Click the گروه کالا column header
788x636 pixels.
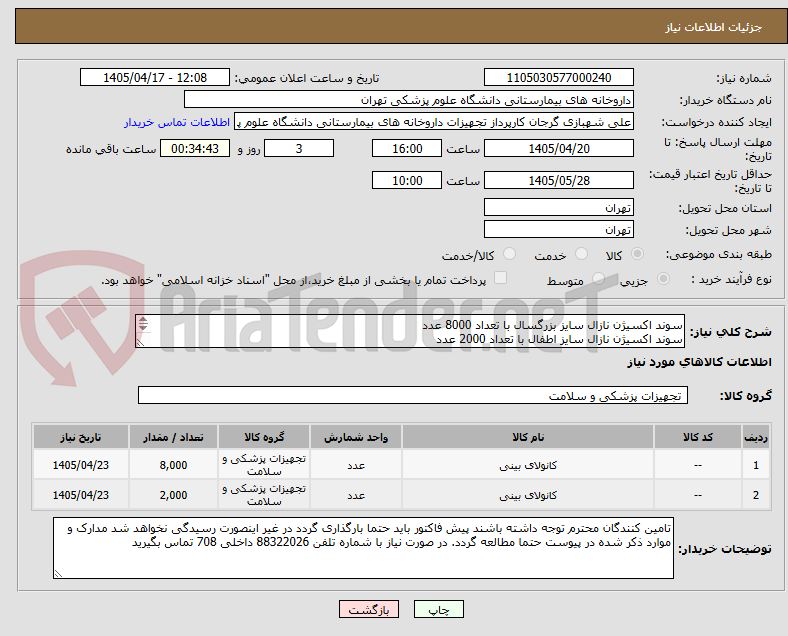click(264, 437)
